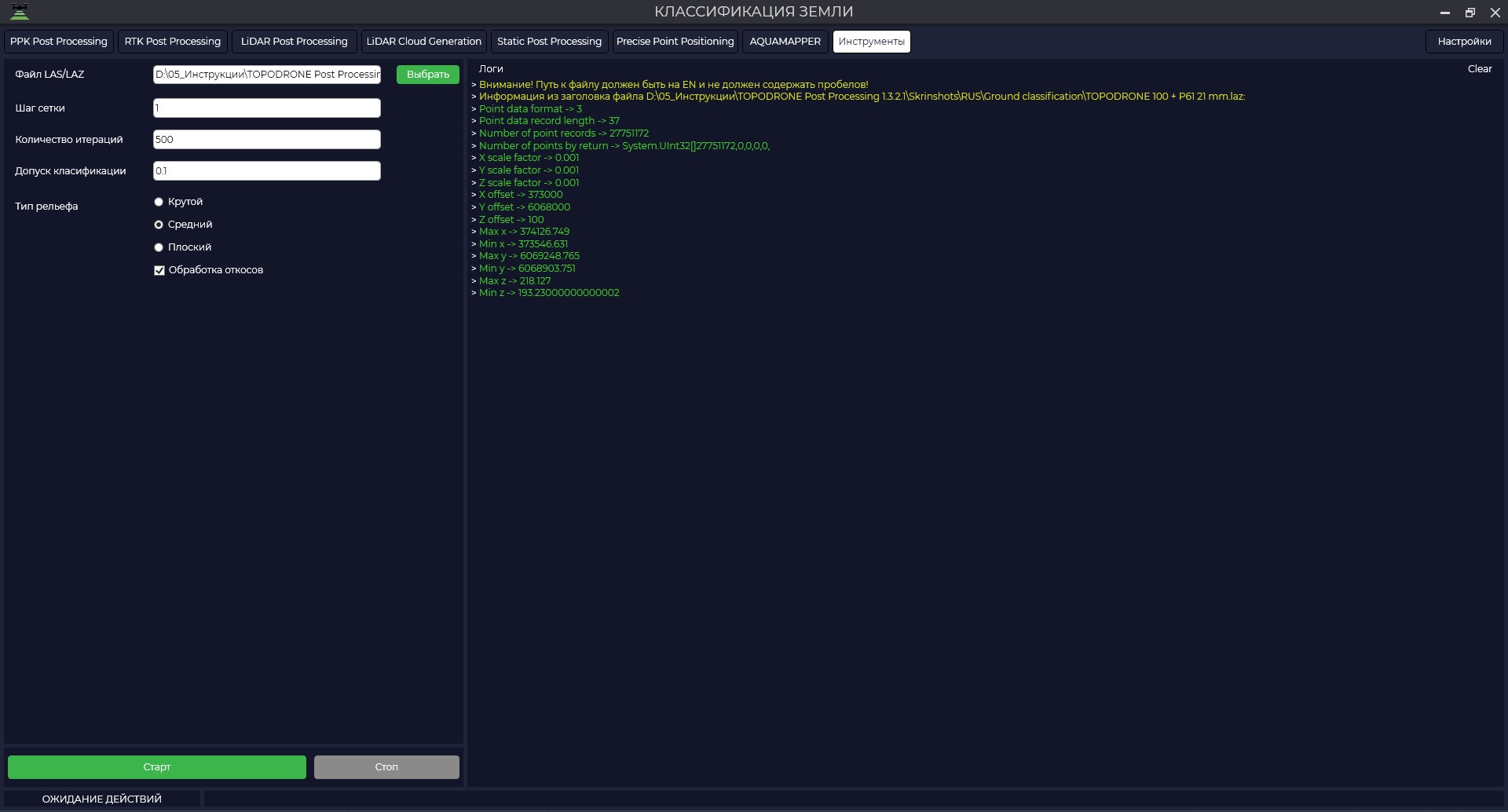This screenshot has height=812, width=1508.
Task: Click the TOPODRONE app logo icon
Action: coord(20,12)
